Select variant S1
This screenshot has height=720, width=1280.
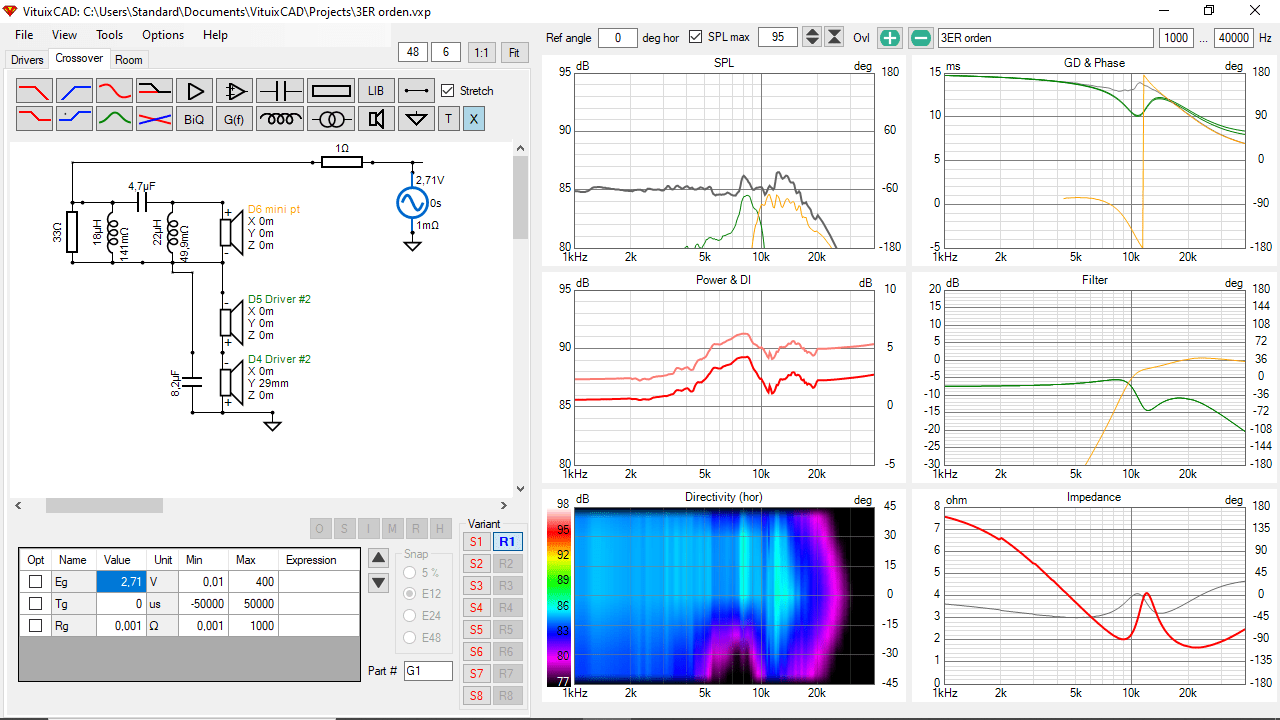point(476,542)
